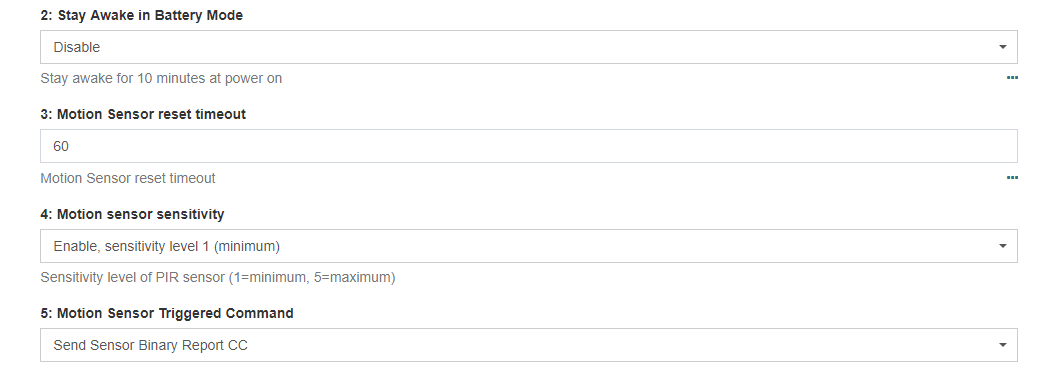The width and height of the screenshot is (1039, 373).
Task: Click 'Send Sensor Binary Report CC' text
Action: point(150,345)
